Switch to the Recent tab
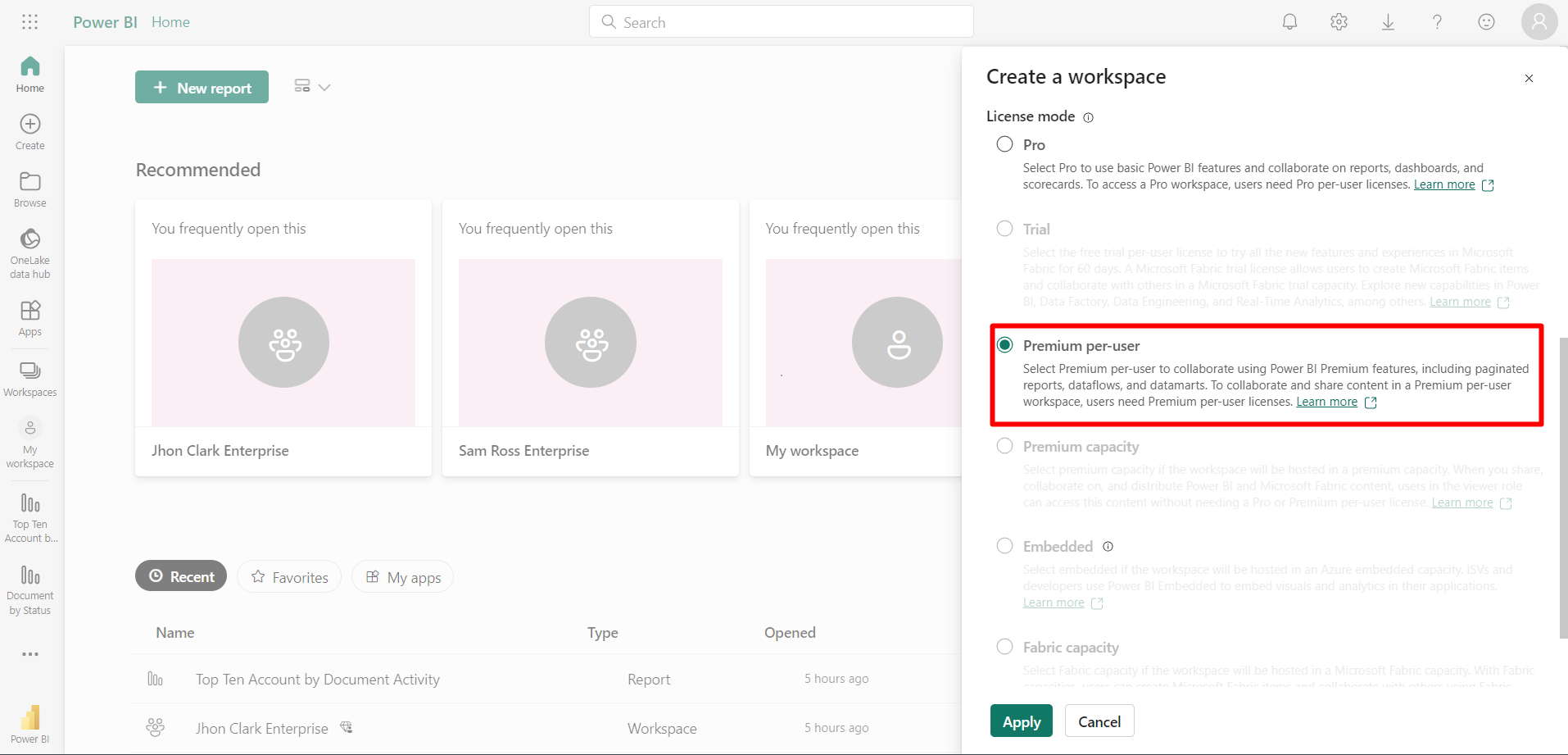The image size is (1568, 755). tap(181, 576)
